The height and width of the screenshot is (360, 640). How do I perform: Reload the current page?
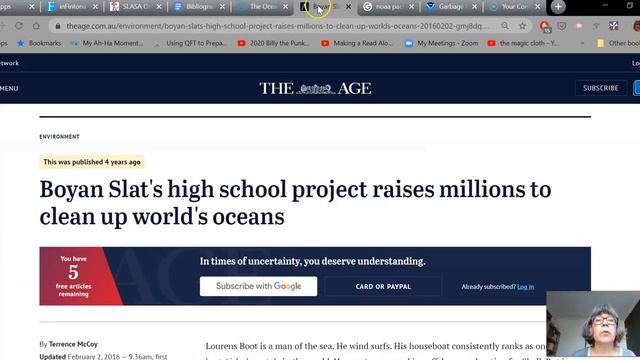[19, 26]
